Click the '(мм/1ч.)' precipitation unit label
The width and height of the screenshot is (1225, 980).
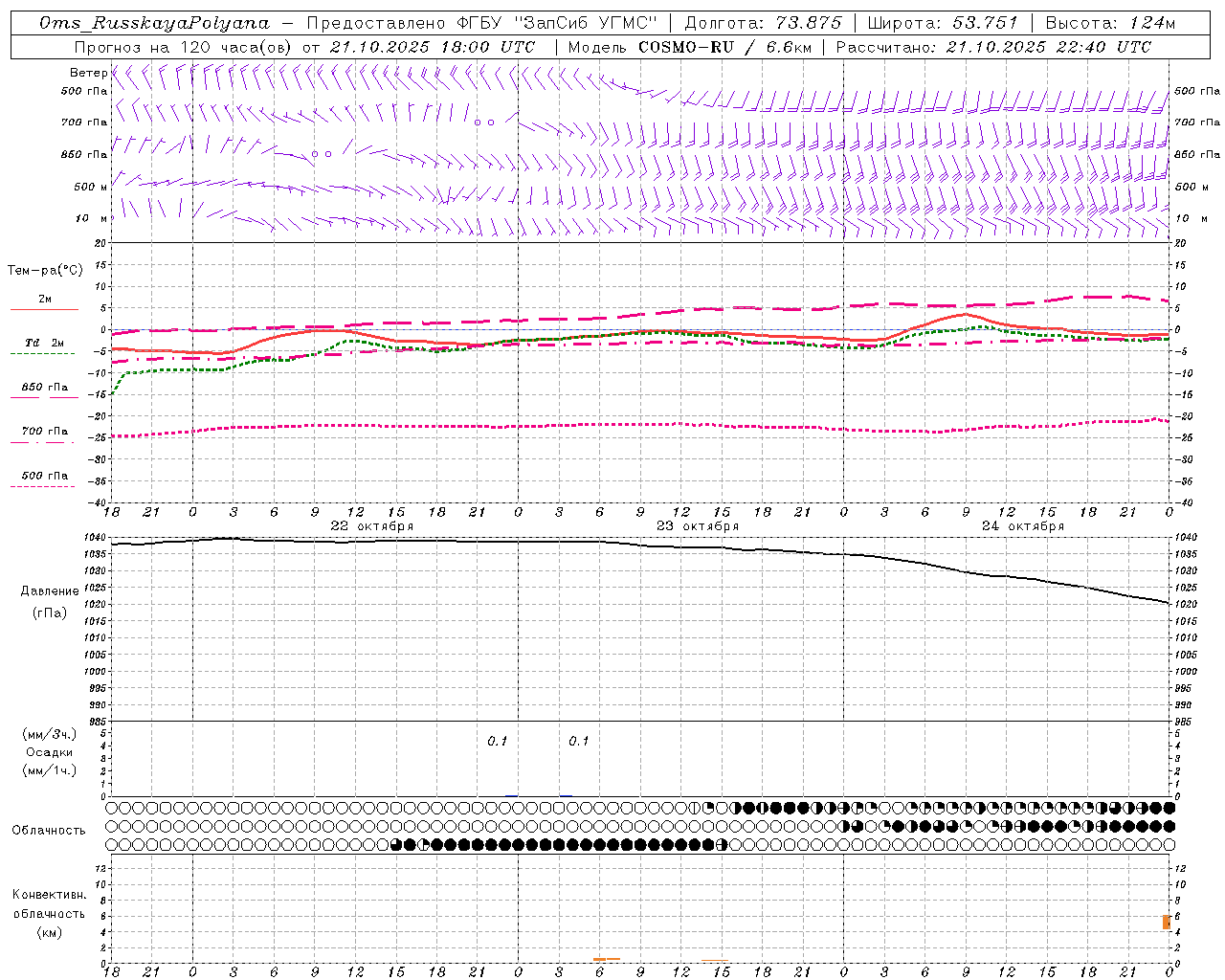point(50,770)
